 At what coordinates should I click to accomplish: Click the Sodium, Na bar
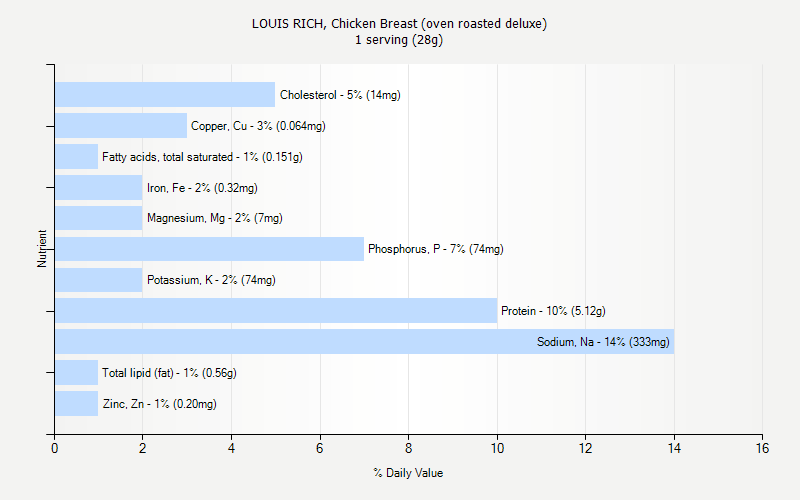coord(364,342)
